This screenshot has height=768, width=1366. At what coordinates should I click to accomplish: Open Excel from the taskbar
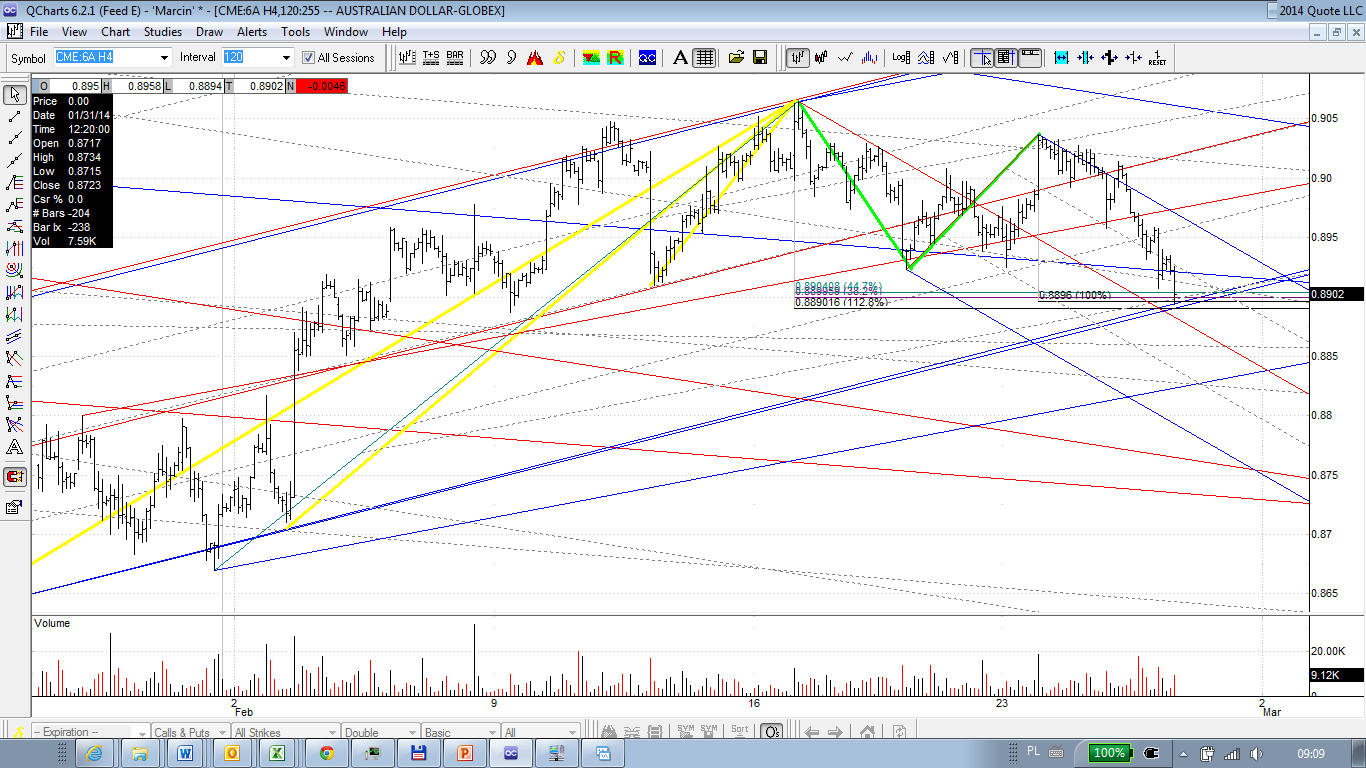[x=278, y=753]
